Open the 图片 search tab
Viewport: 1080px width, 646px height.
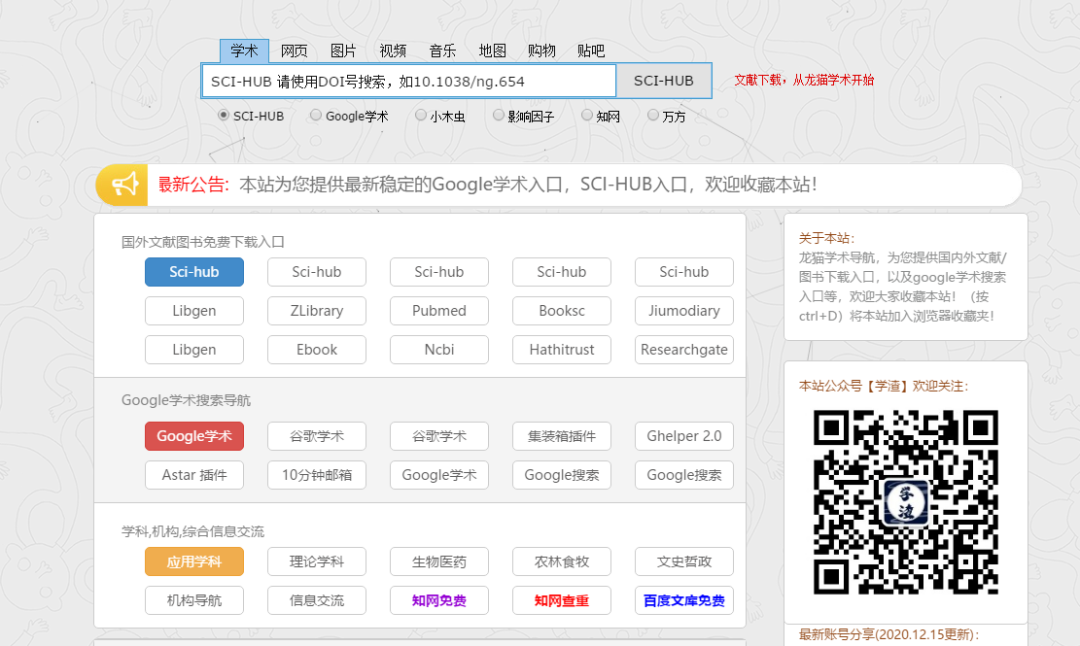click(343, 51)
